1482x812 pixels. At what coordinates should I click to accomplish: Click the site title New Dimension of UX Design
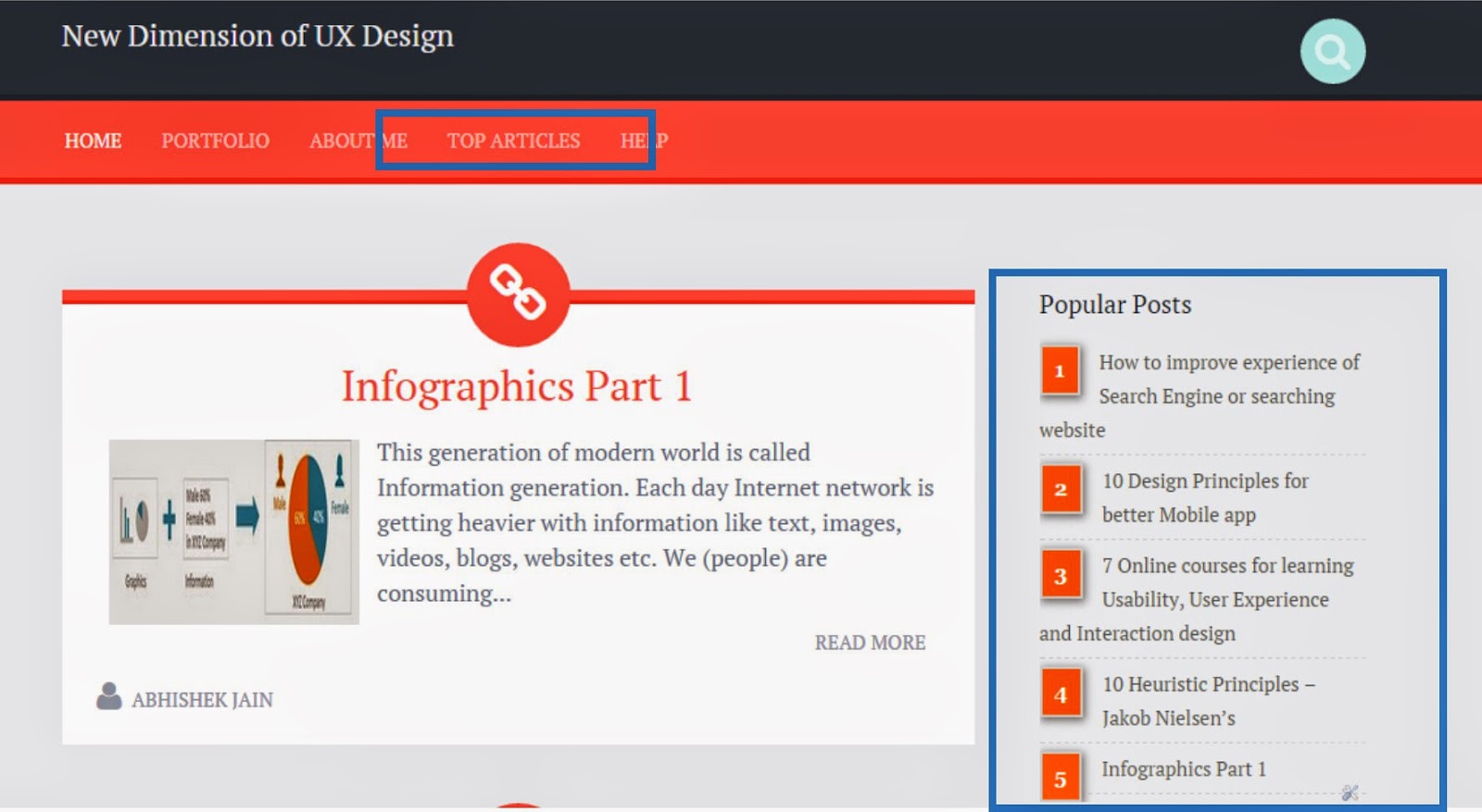[257, 36]
